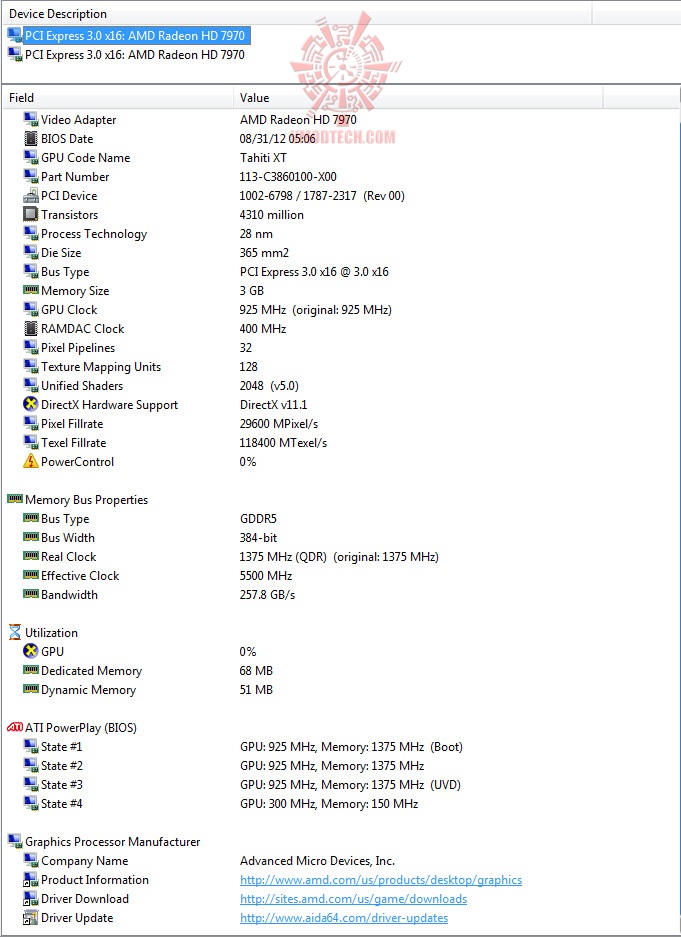Click the GPU Code Name icon
This screenshot has height=937, width=681.
[x=30, y=158]
